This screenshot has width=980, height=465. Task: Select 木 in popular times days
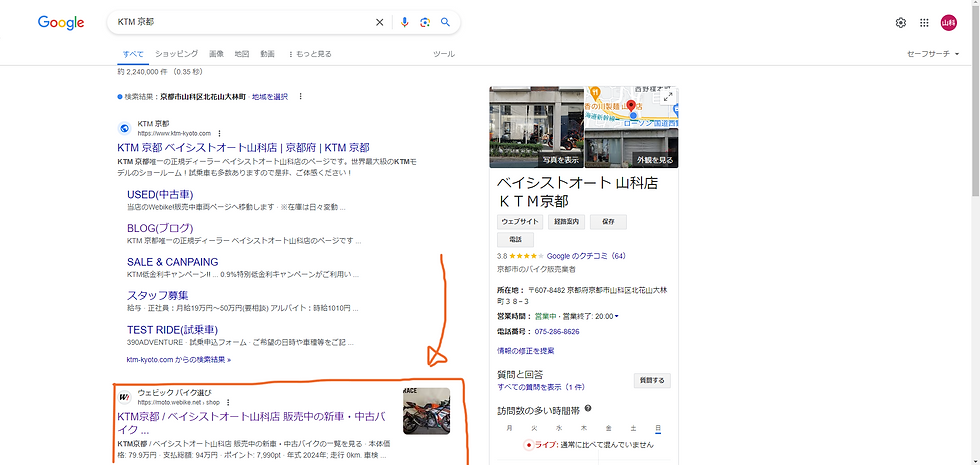coord(584,429)
